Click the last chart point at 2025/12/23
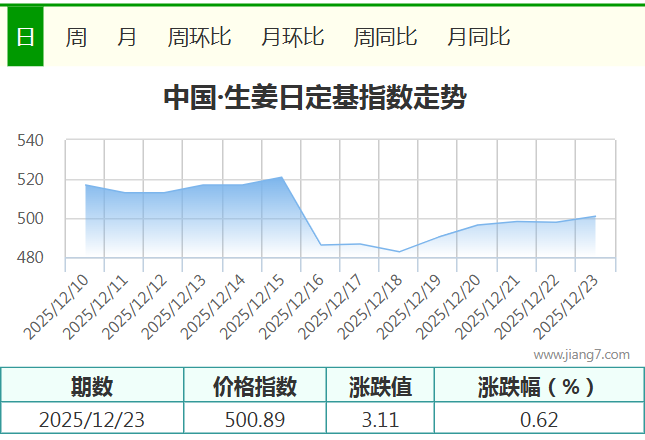The image size is (645, 440). tap(595, 216)
